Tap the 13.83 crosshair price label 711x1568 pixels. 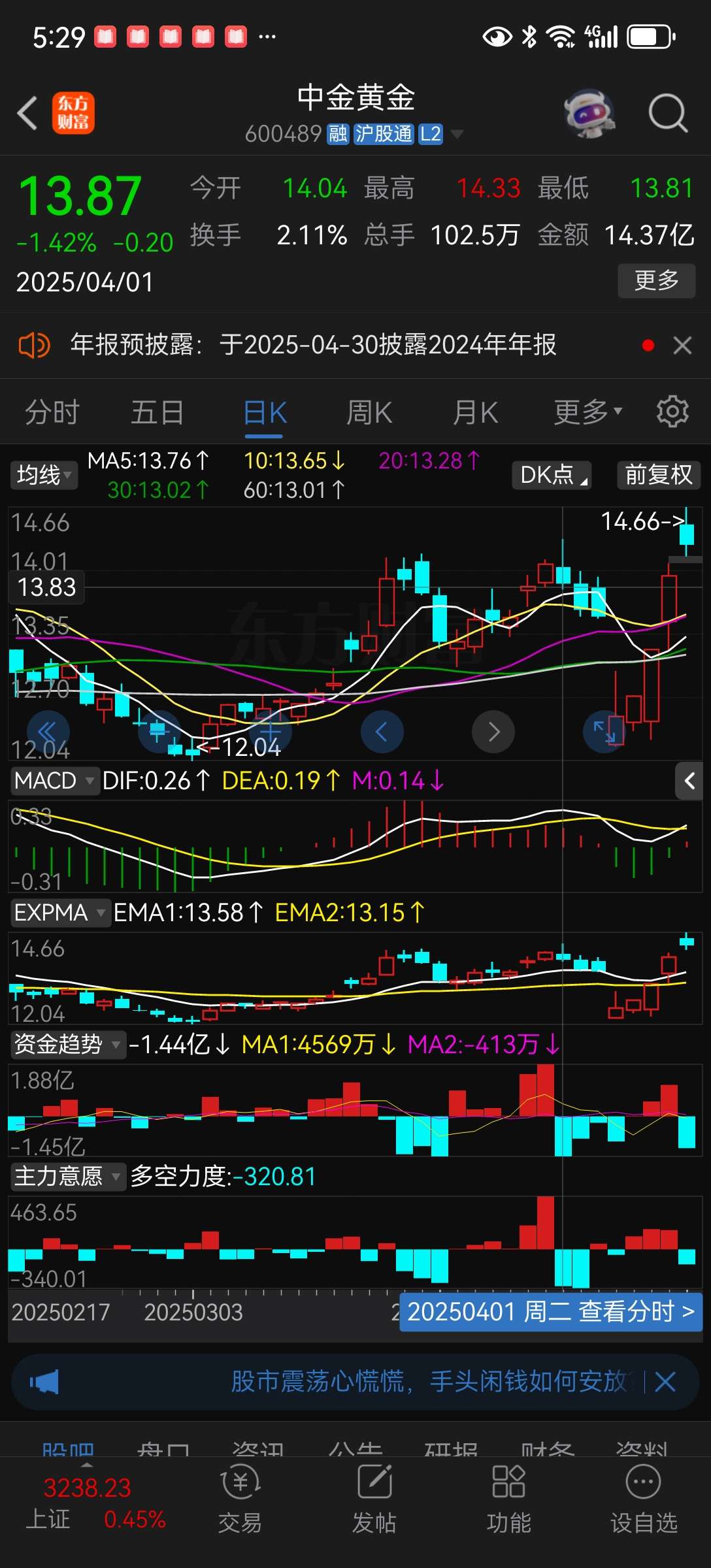pyautogui.click(x=46, y=587)
